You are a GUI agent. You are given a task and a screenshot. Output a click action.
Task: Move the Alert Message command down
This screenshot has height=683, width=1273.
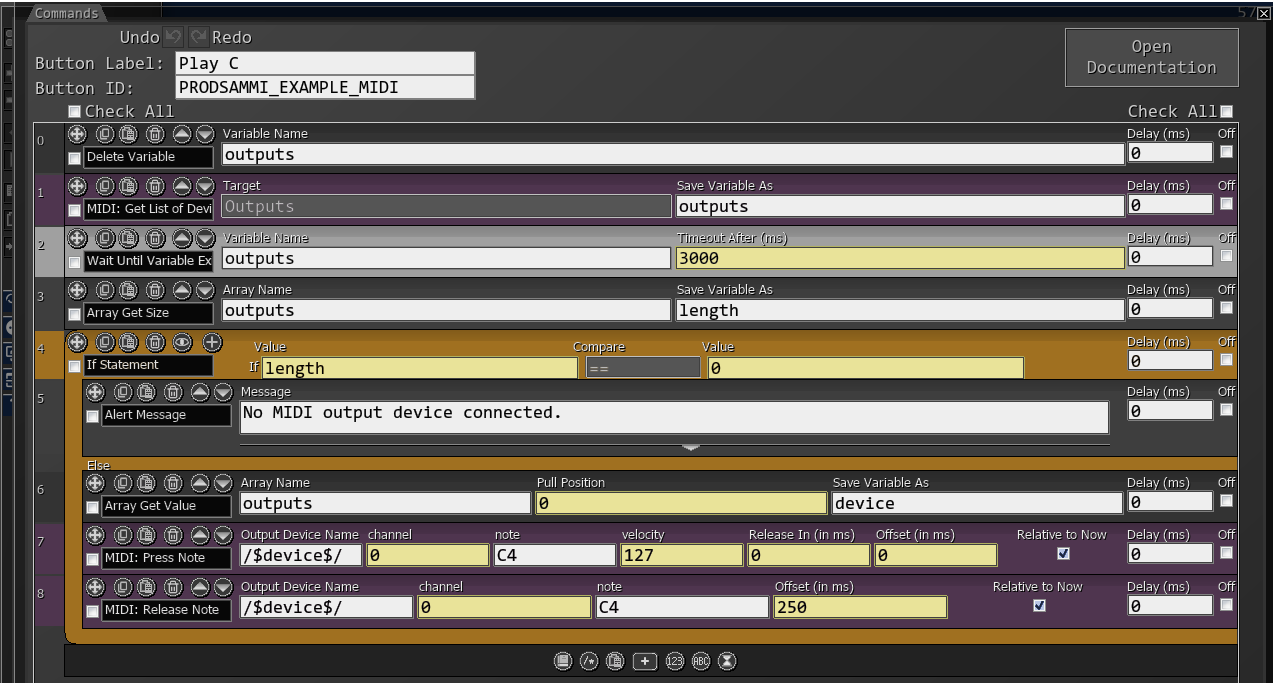[x=222, y=392]
